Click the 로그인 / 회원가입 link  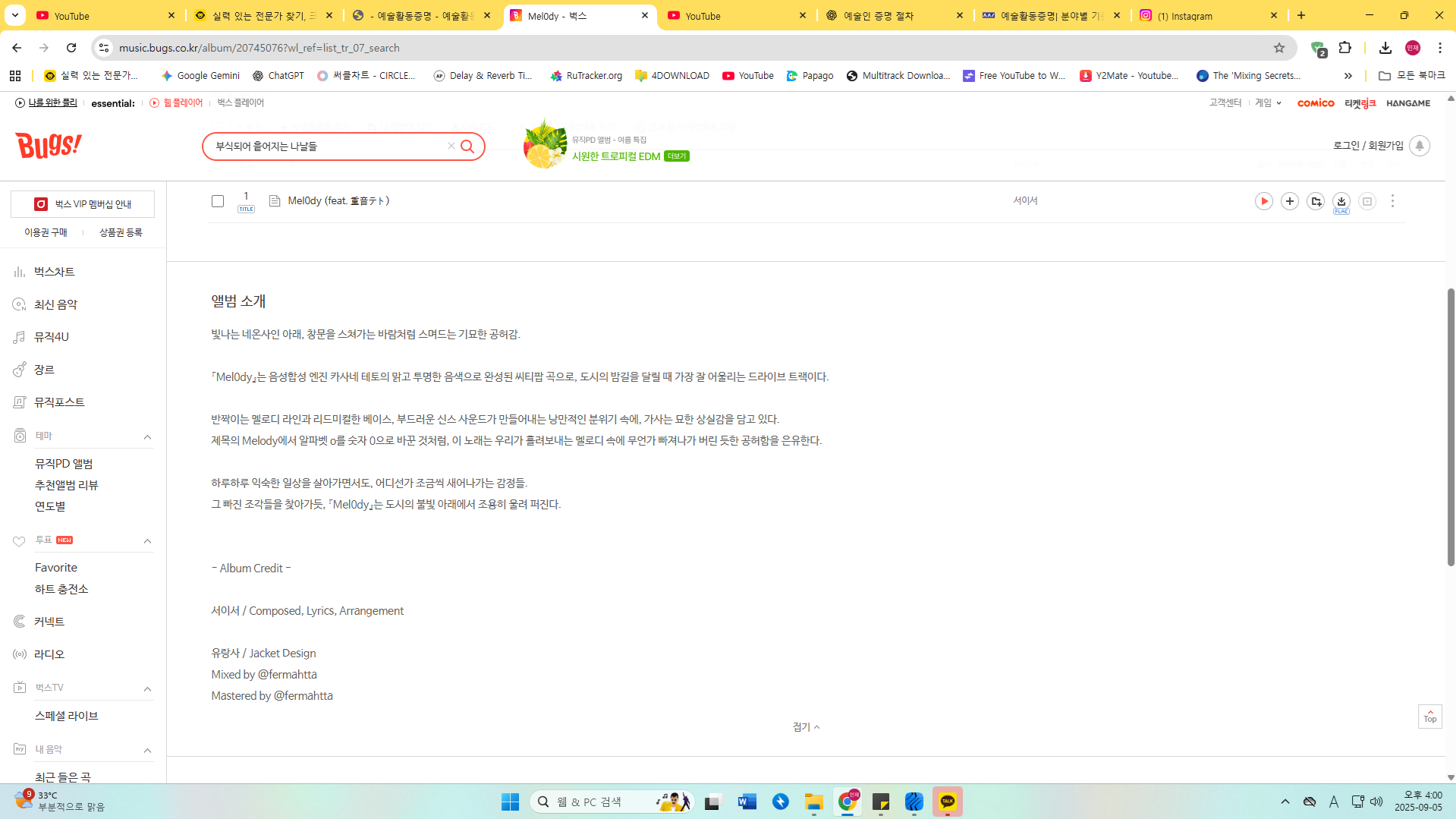click(x=1368, y=146)
